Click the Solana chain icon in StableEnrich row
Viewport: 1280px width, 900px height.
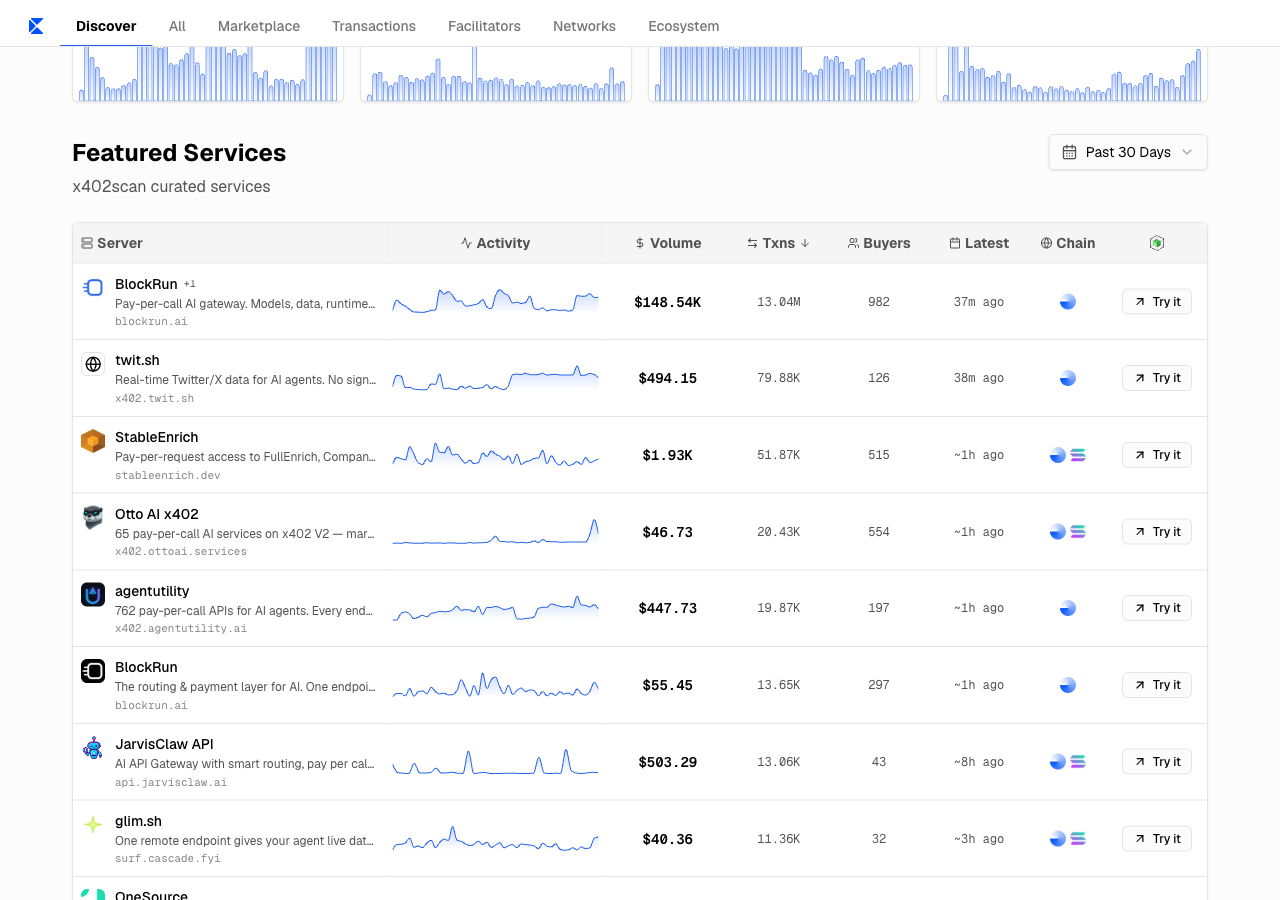(1078, 455)
